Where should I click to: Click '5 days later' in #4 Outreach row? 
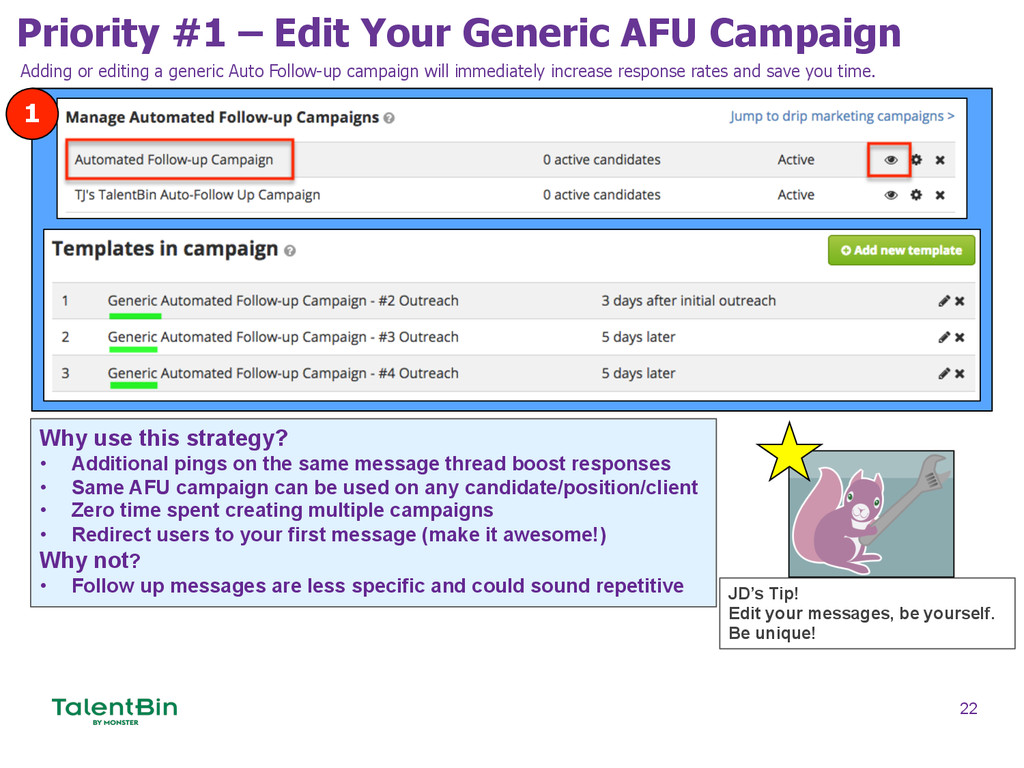(638, 374)
